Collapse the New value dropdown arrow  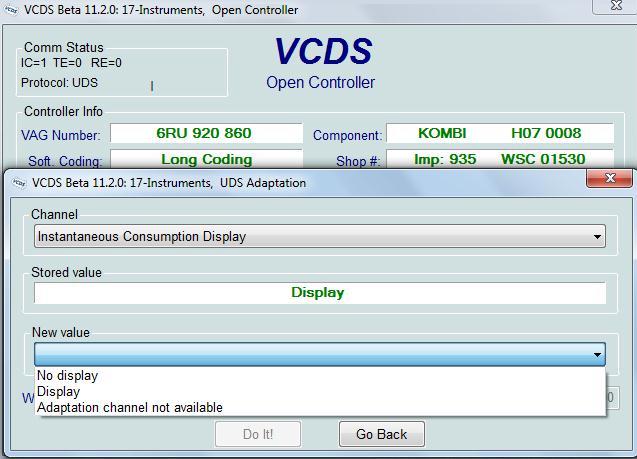click(x=598, y=355)
